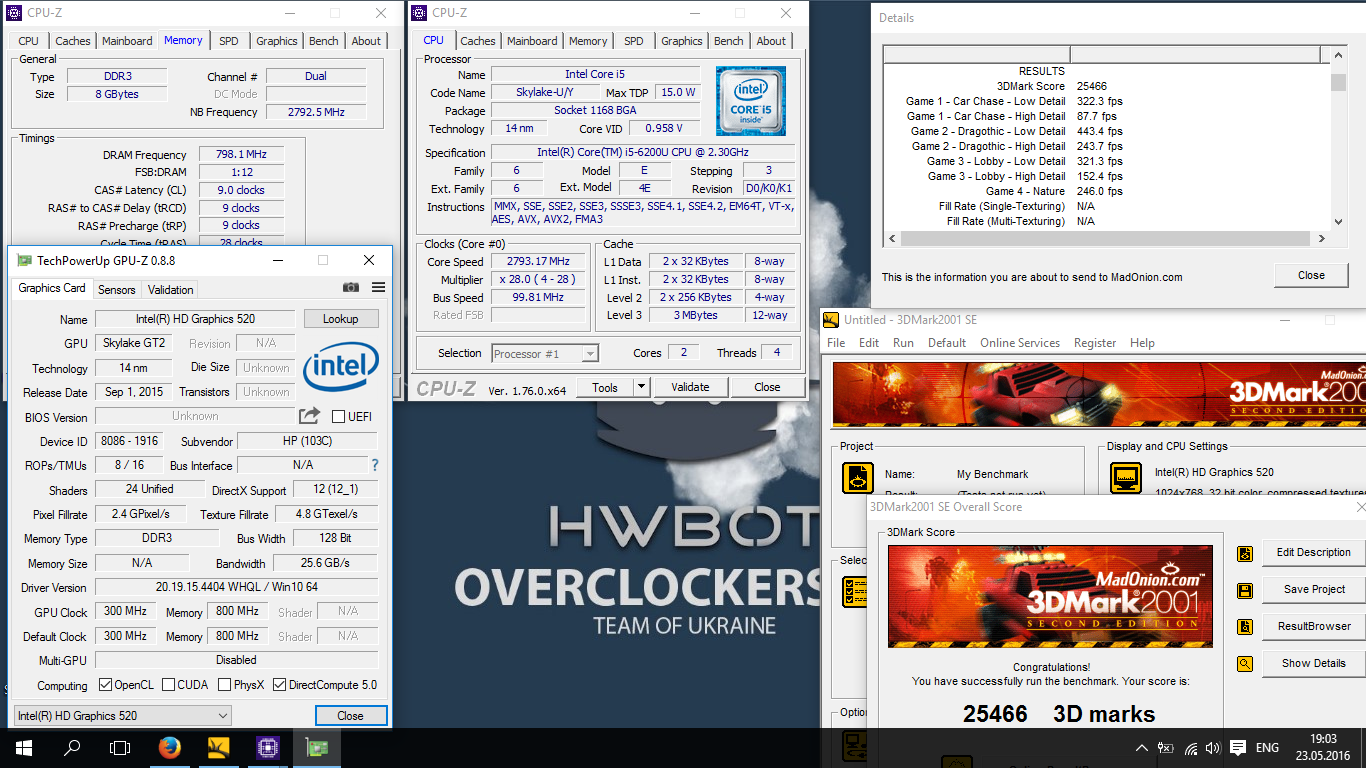Open the Run menu in 3DMark2001

tap(903, 342)
